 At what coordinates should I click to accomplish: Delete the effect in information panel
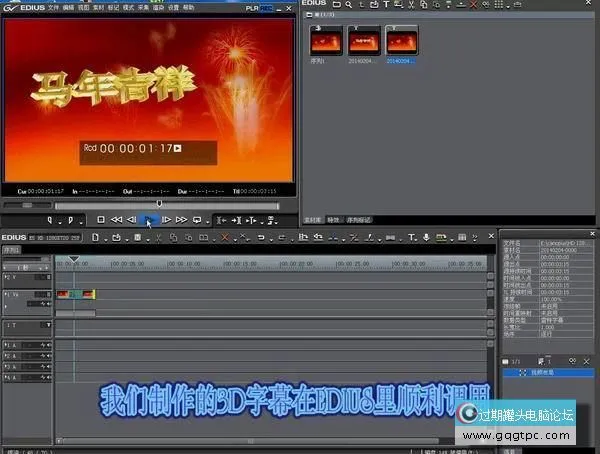tap(586, 361)
